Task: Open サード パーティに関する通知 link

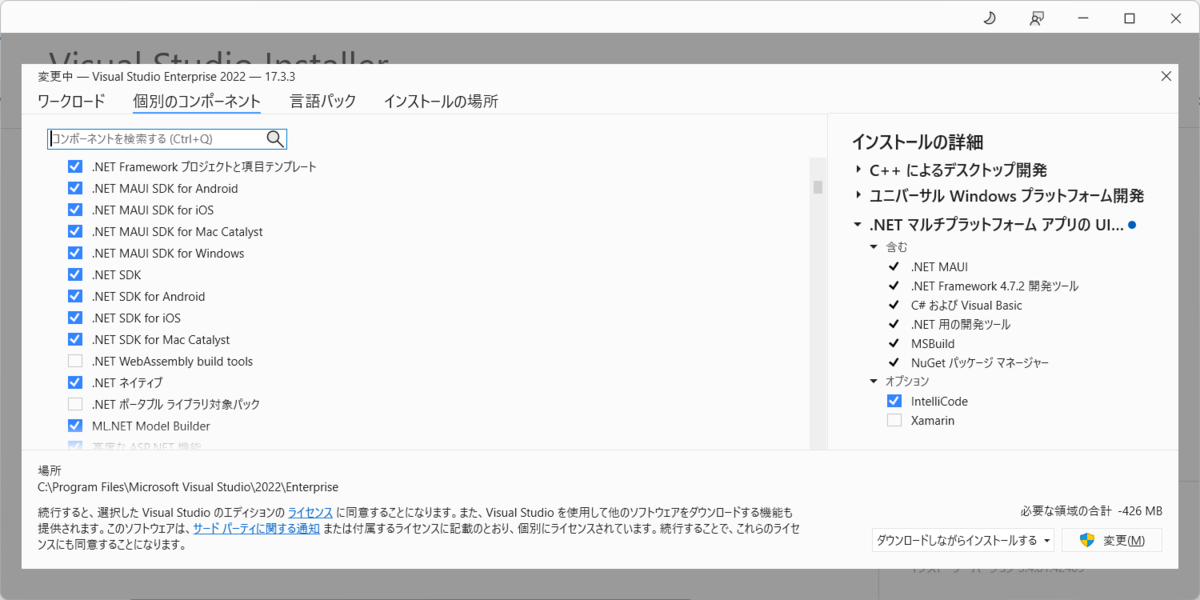Action: click(256, 529)
